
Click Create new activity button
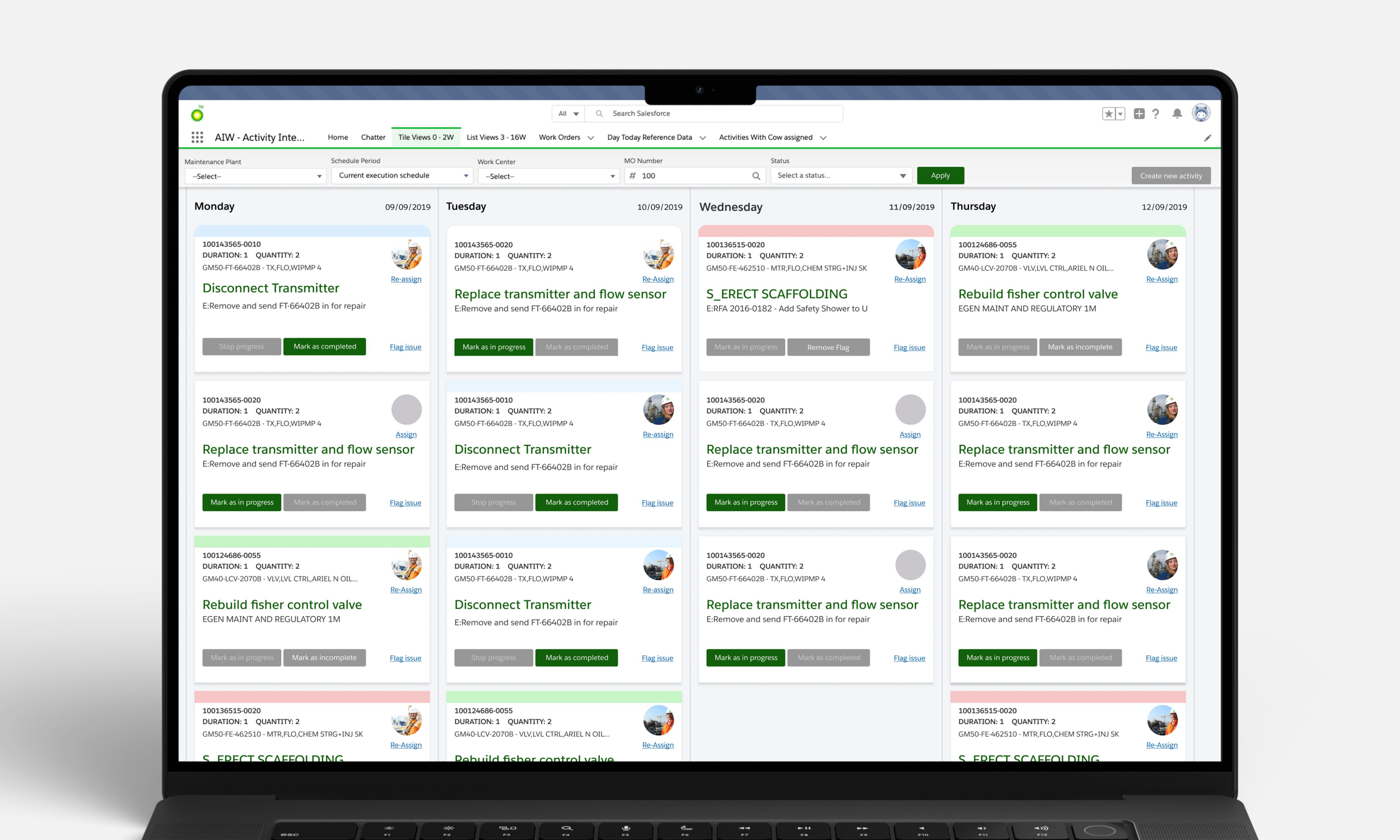[1171, 175]
